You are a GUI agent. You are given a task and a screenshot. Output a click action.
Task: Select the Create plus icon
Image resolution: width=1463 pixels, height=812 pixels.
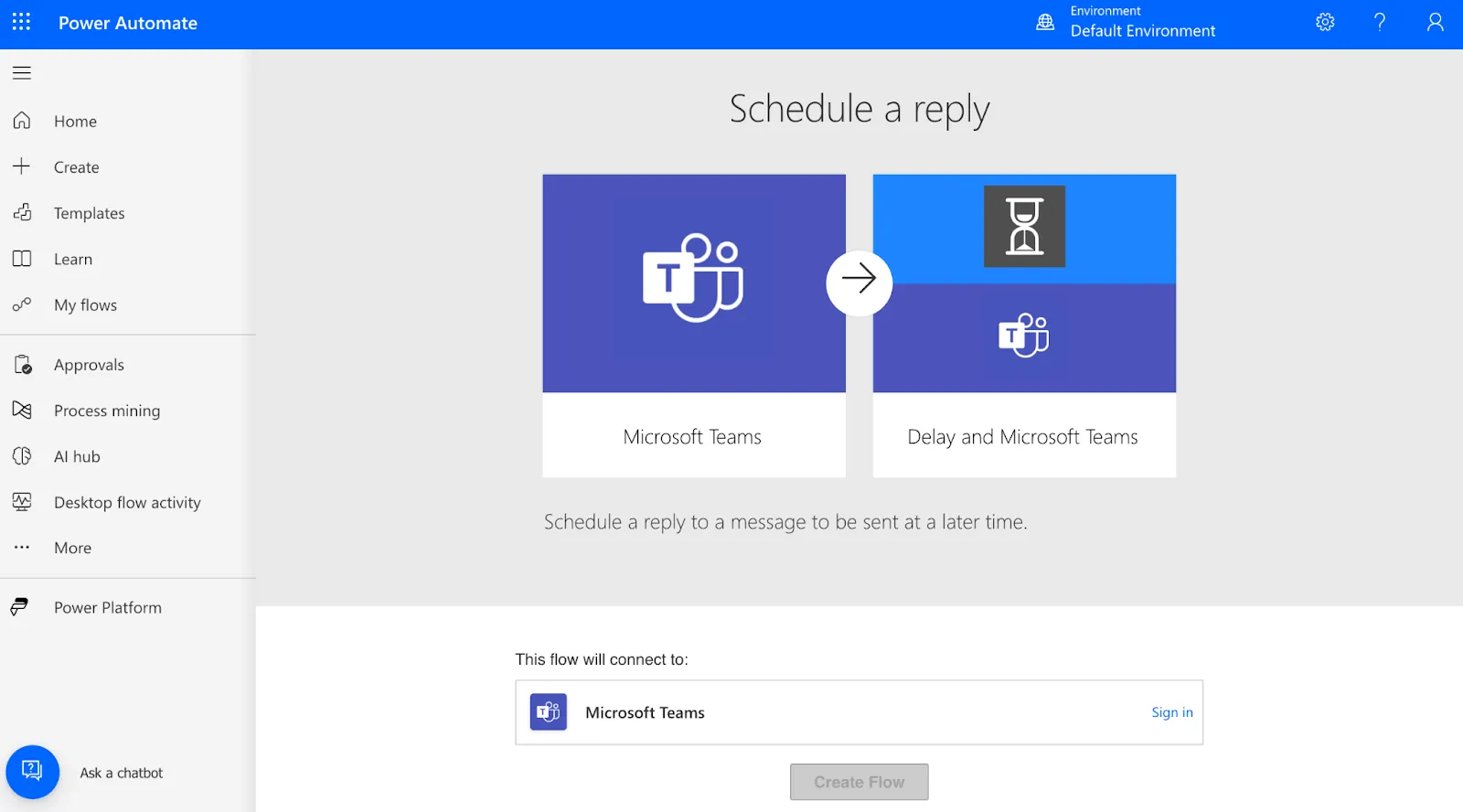[x=22, y=166]
